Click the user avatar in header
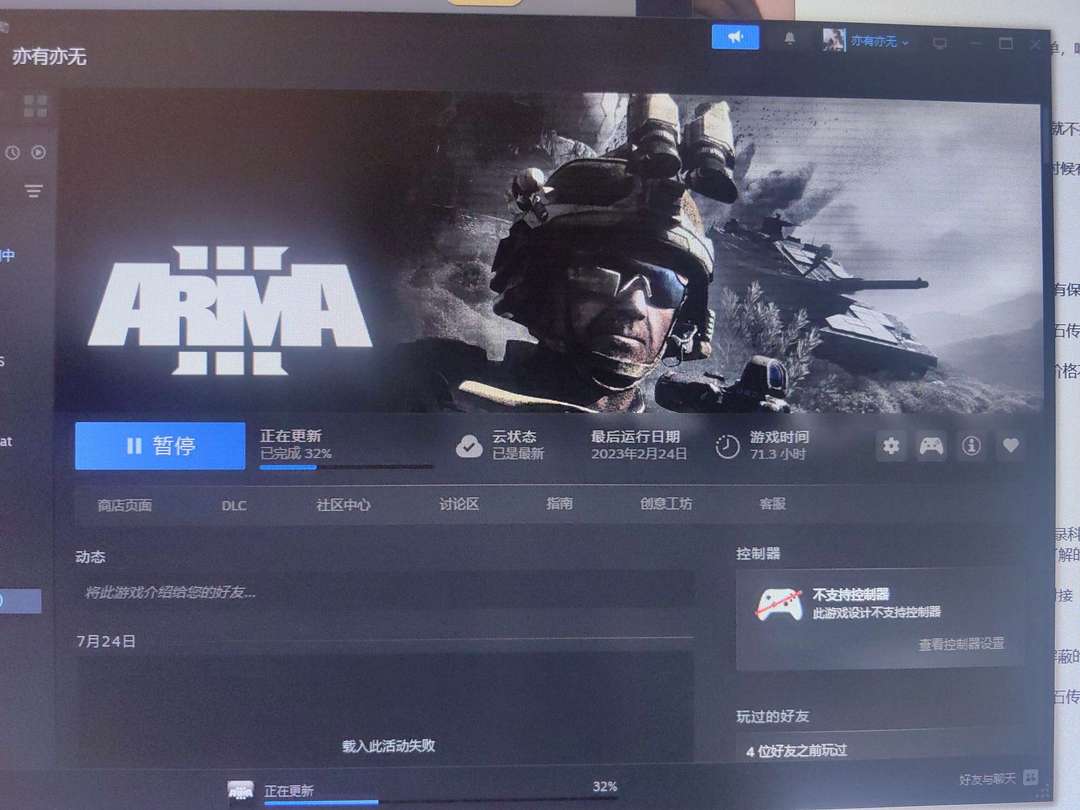1080x810 pixels. pyautogui.click(x=833, y=39)
